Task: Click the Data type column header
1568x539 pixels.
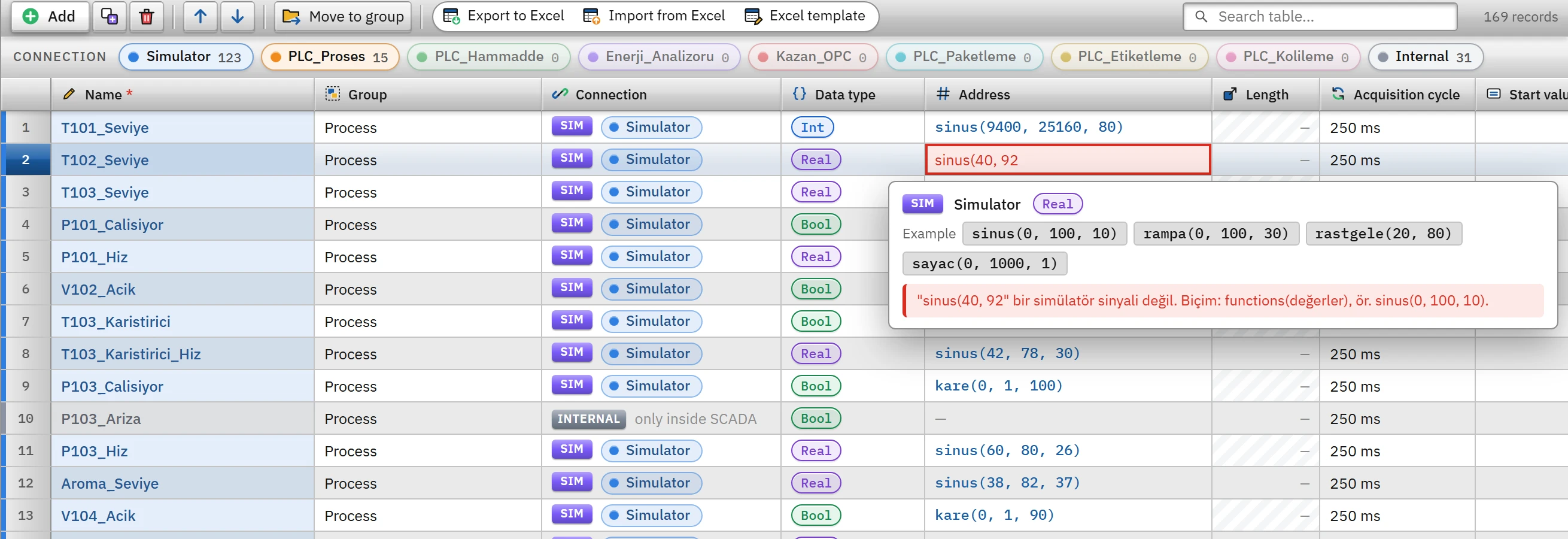Action: tap(853, 95)
